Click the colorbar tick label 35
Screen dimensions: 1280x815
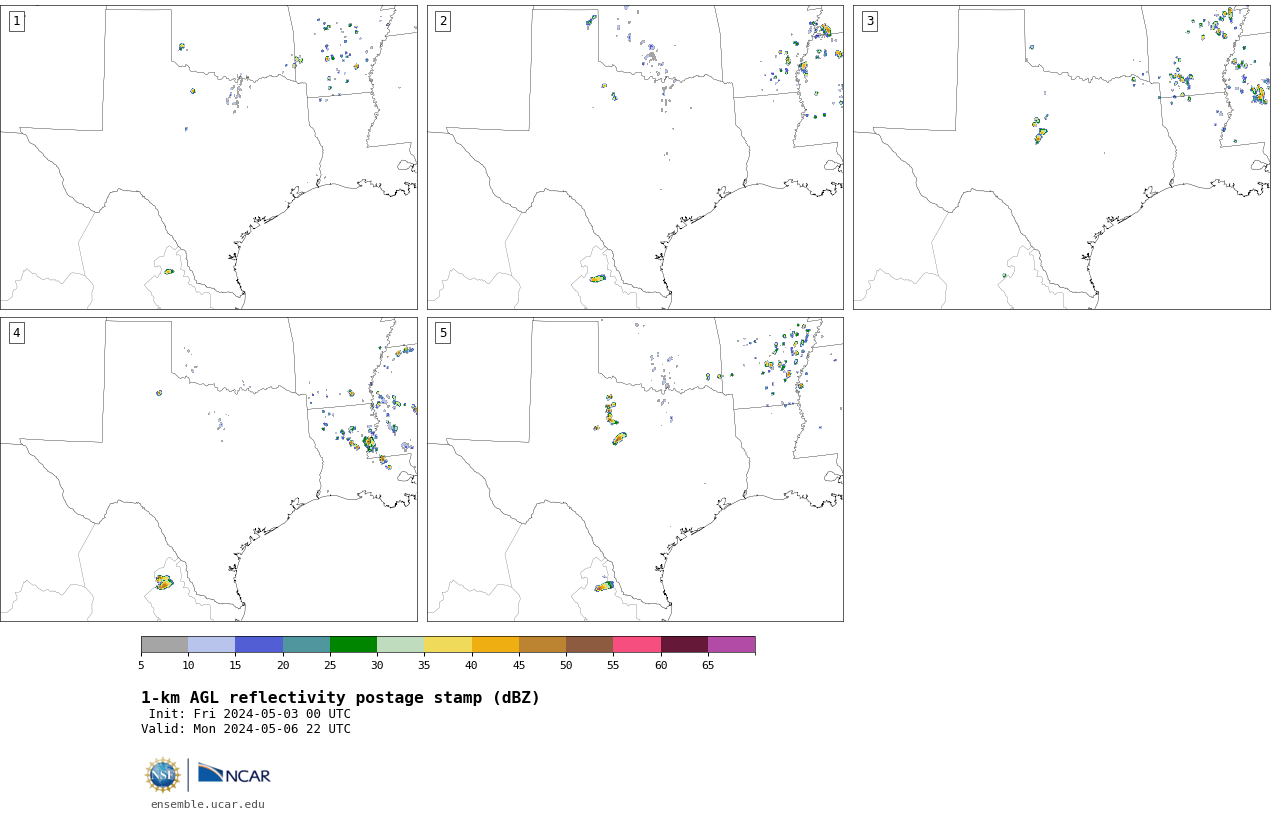tap(424, 665)
